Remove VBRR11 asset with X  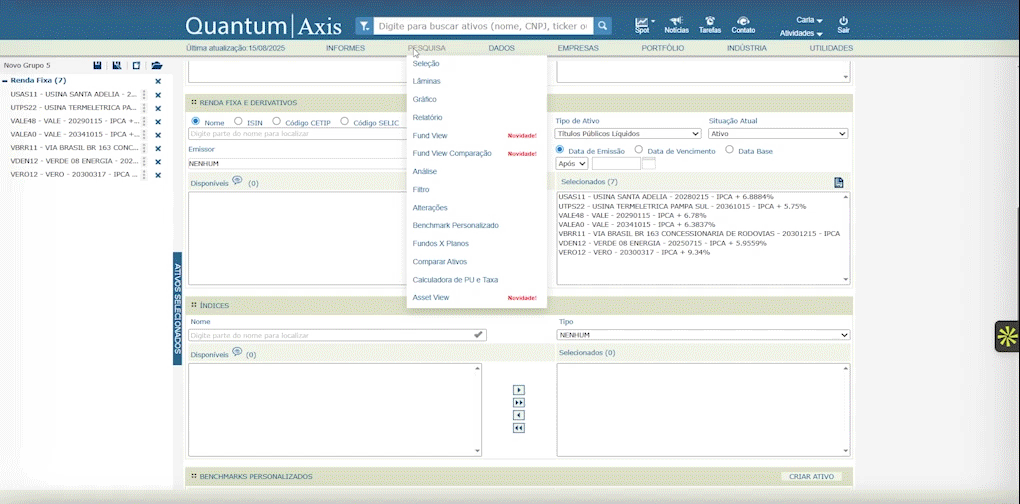point(158,148)
